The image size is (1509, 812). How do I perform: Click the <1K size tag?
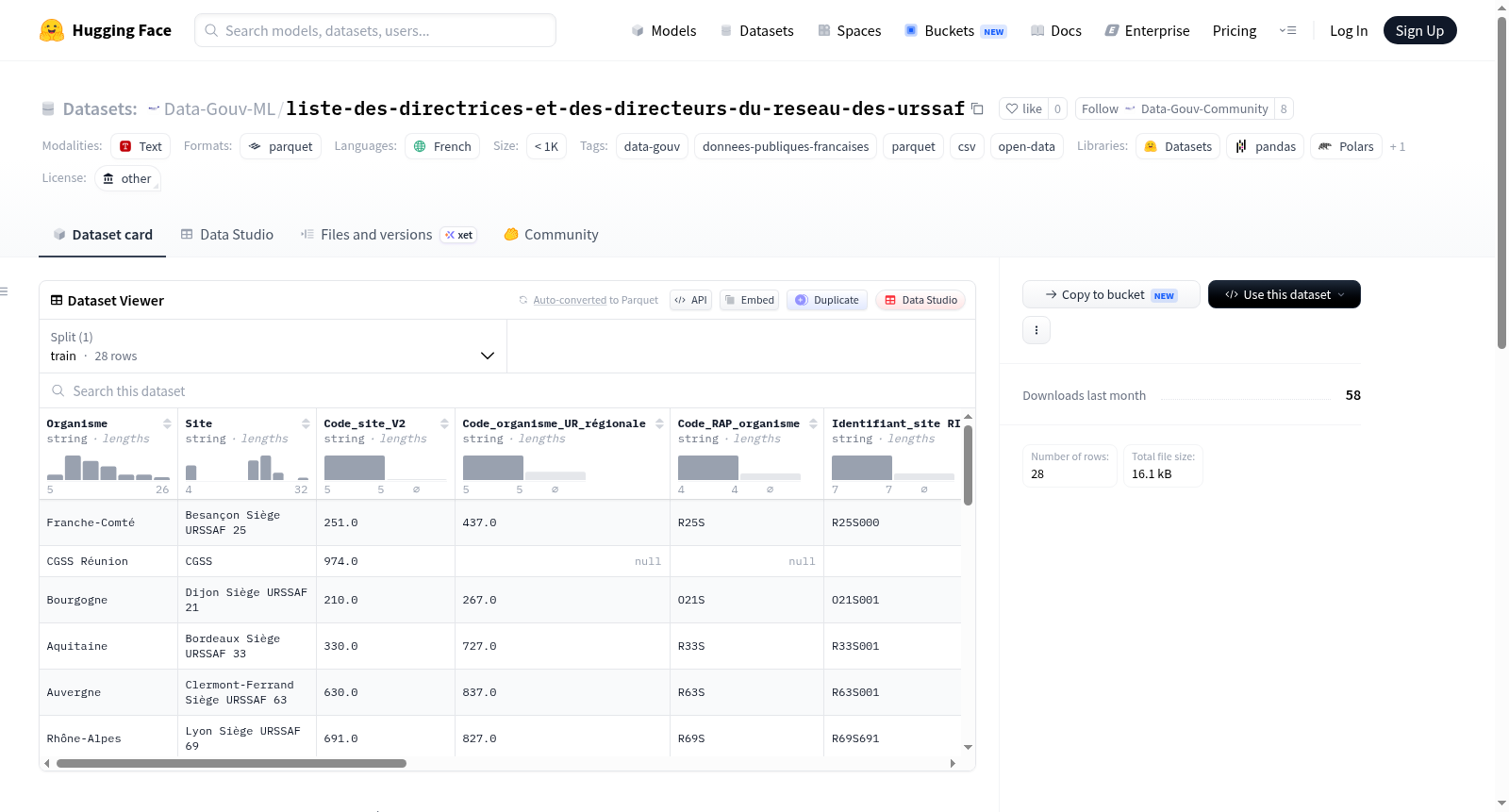546,146
